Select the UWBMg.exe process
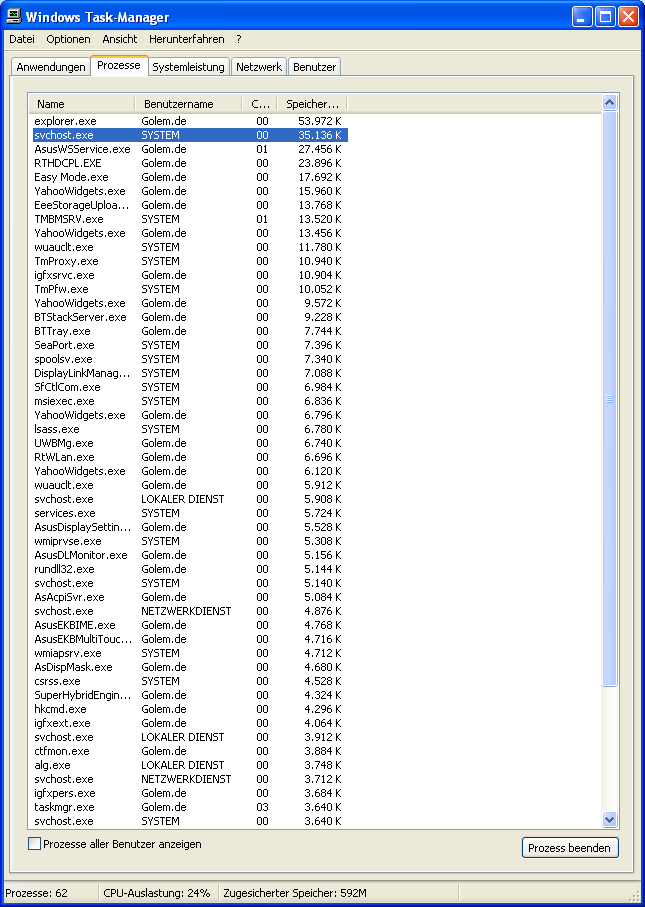This screenshot has height=907, width=645. (190, 443)
